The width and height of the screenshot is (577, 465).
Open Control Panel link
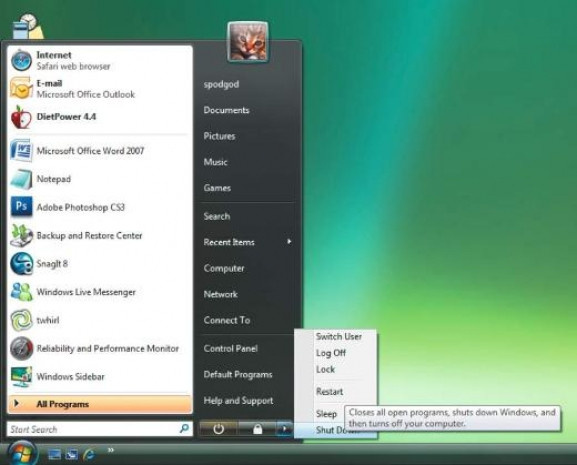click(x=230, y=348)
